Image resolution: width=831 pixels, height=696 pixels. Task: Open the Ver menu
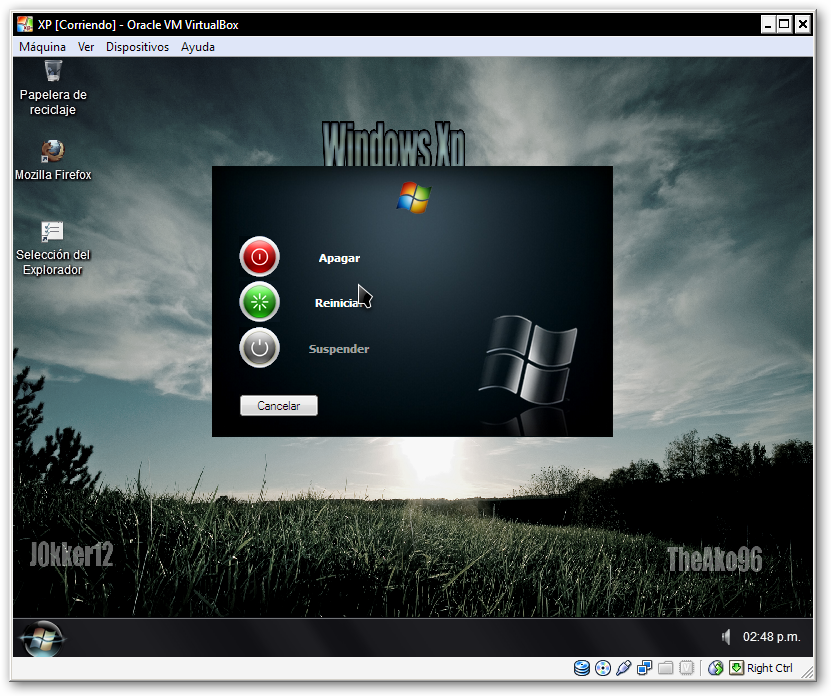[86, 47]
